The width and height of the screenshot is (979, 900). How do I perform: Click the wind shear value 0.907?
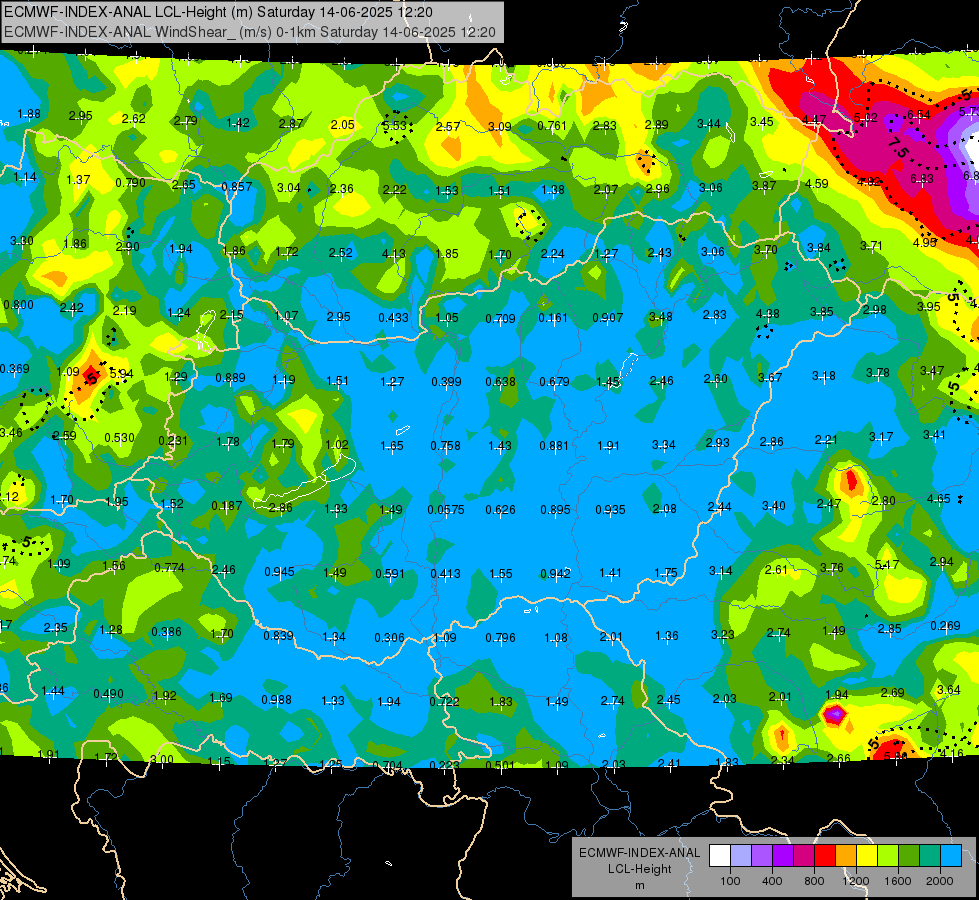[x=608, y=318]
